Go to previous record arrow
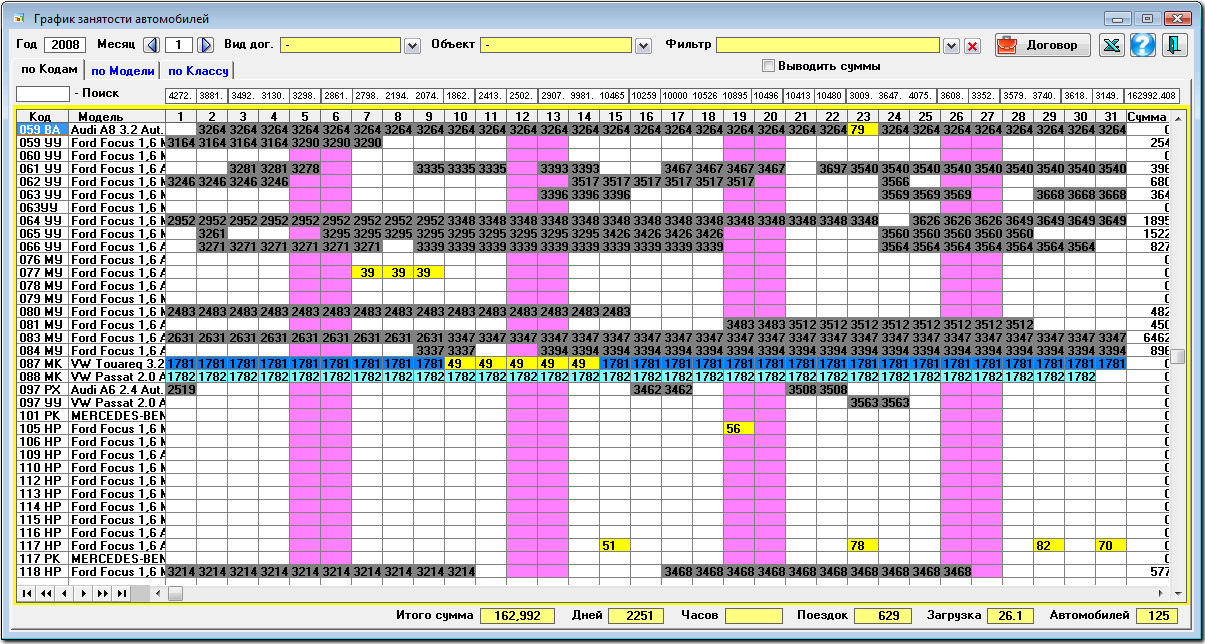The width and height of the screenshot is (1205, 644). [65, 593]
